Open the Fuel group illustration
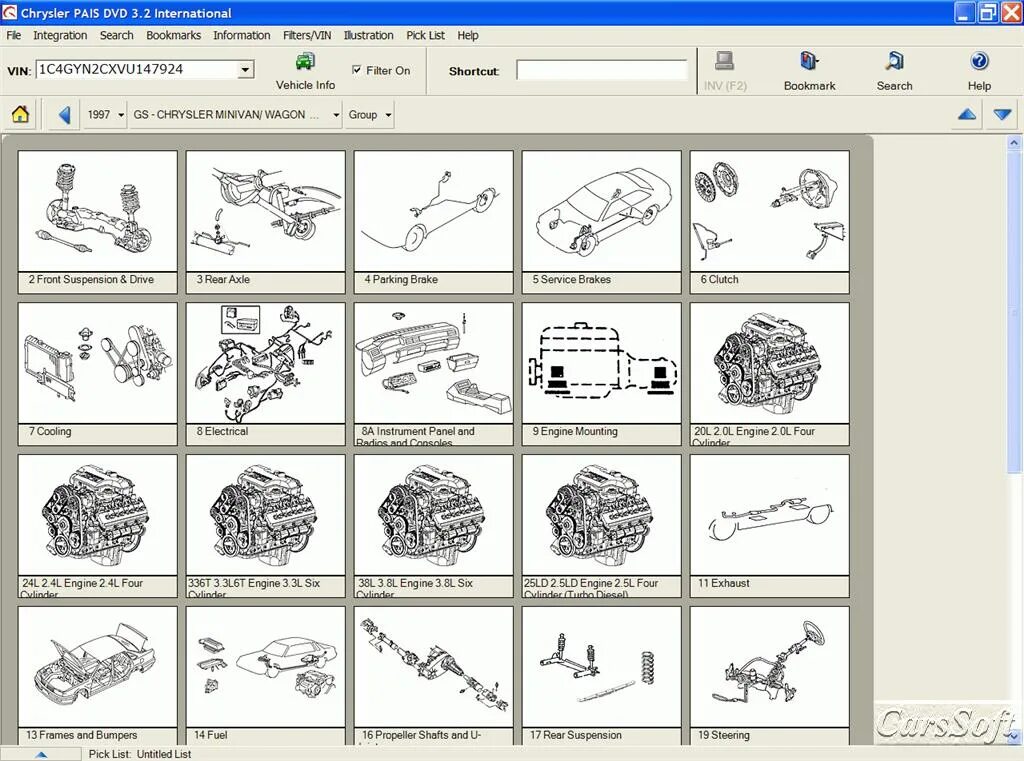The width and height of the screenshot is (1024, 761). tap(266, 667)
